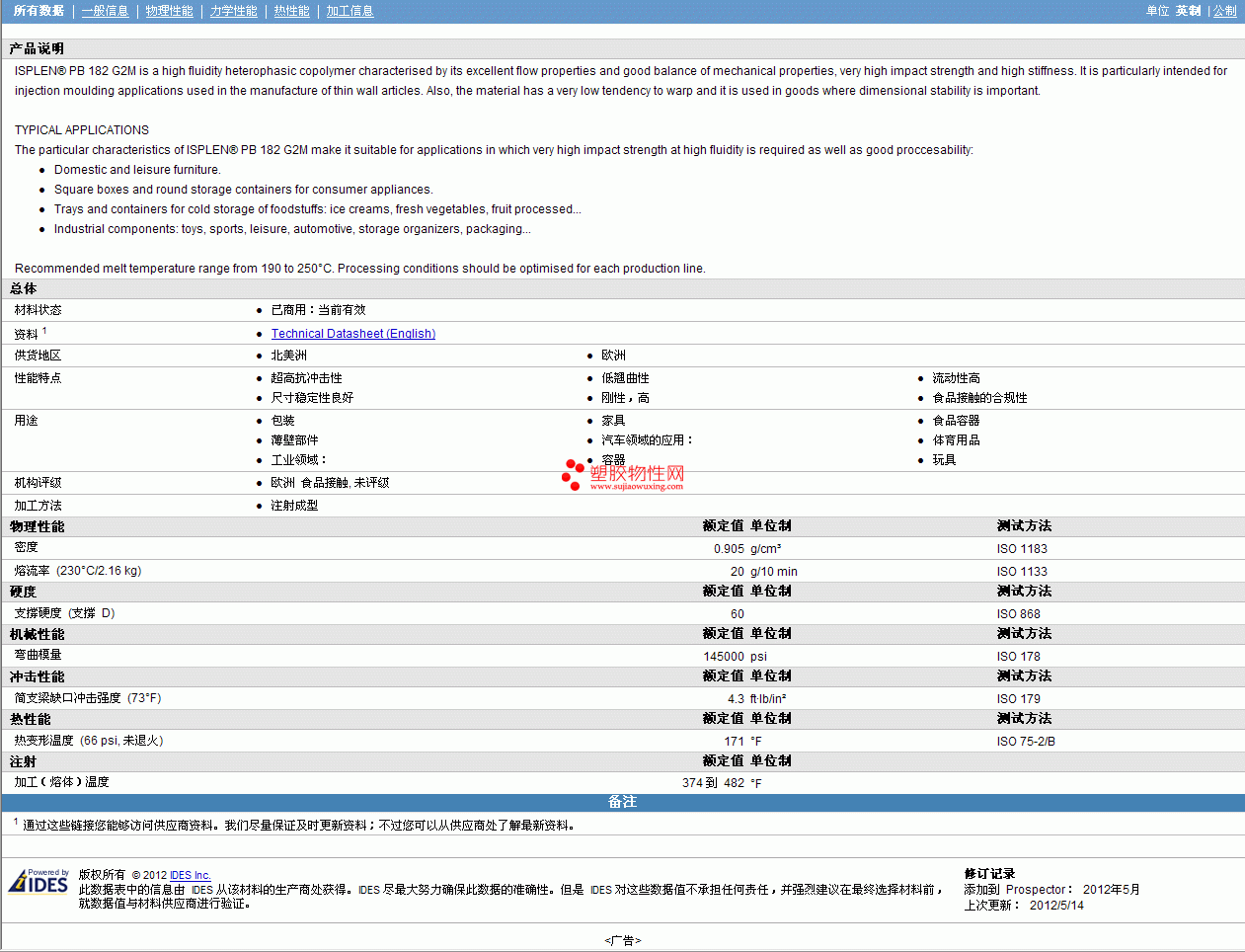Click the 171 °F deflection temperature value

(742, 742)
